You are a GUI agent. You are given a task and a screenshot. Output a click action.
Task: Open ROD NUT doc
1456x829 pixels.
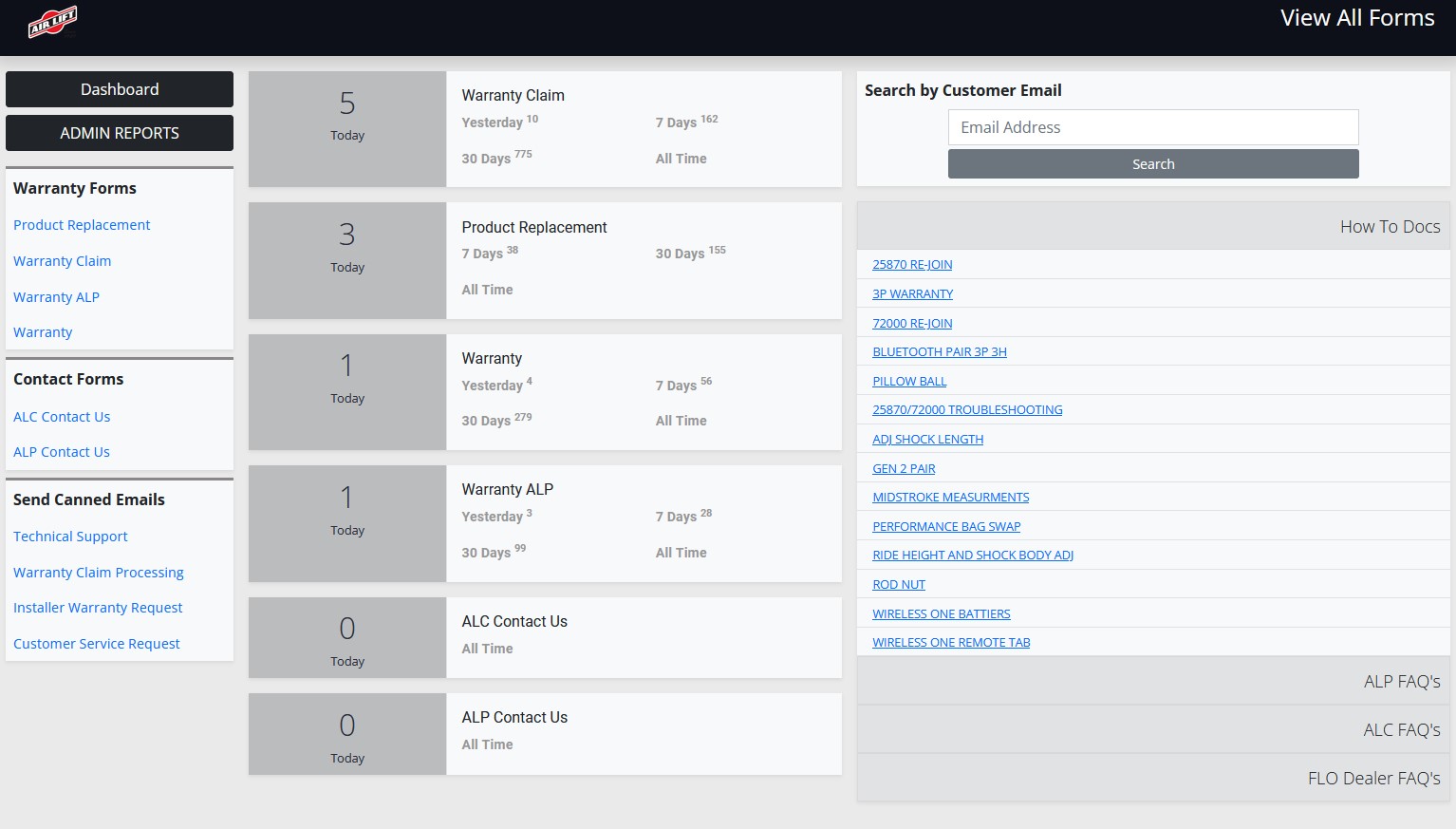[x=899, y=585]
